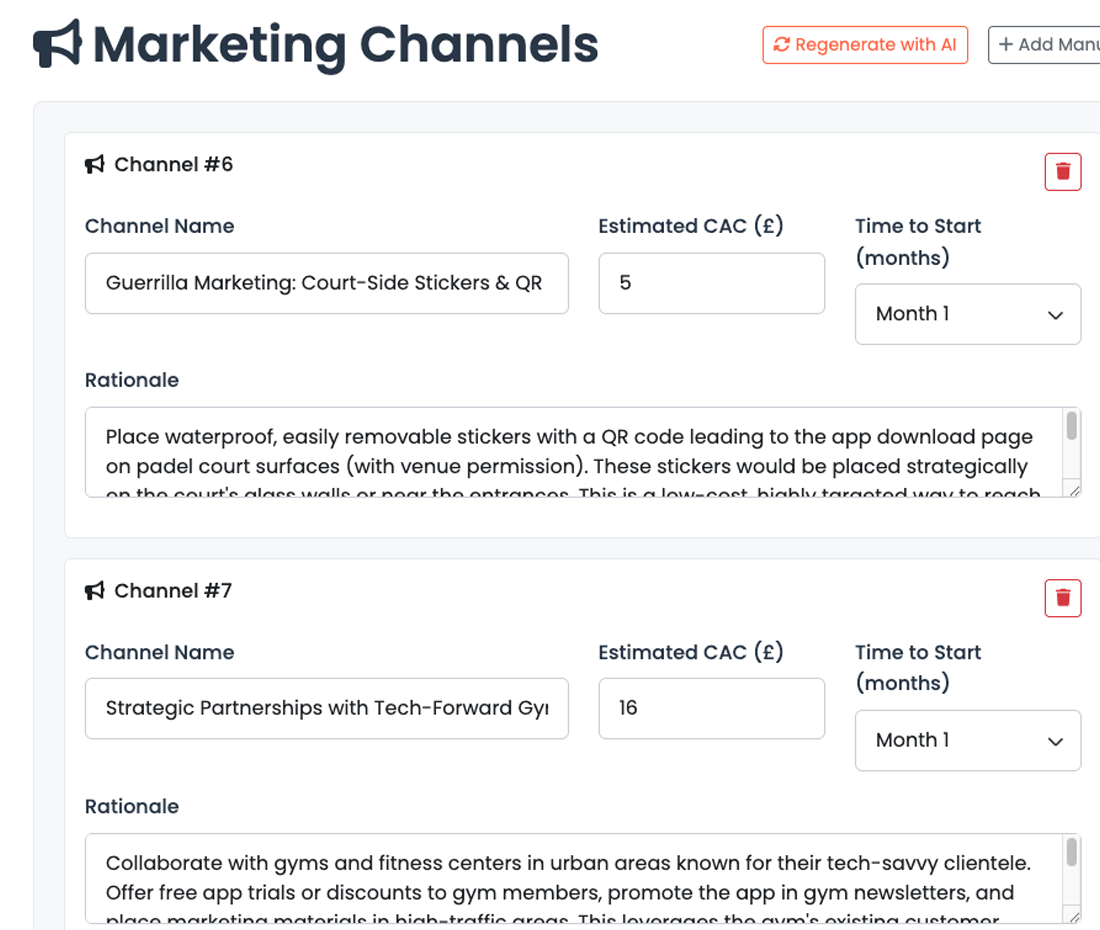Click the Regenerate with AI button
The image size is (1100, 930).
pyautogui.click(x=865, y=44)
